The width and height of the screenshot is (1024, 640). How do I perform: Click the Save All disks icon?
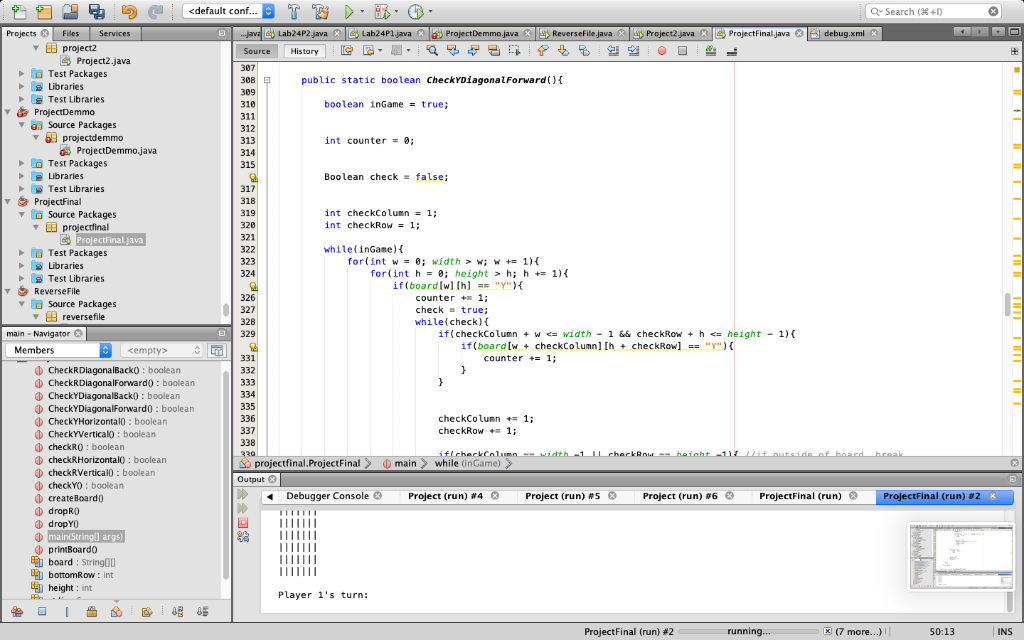[97, 11]
